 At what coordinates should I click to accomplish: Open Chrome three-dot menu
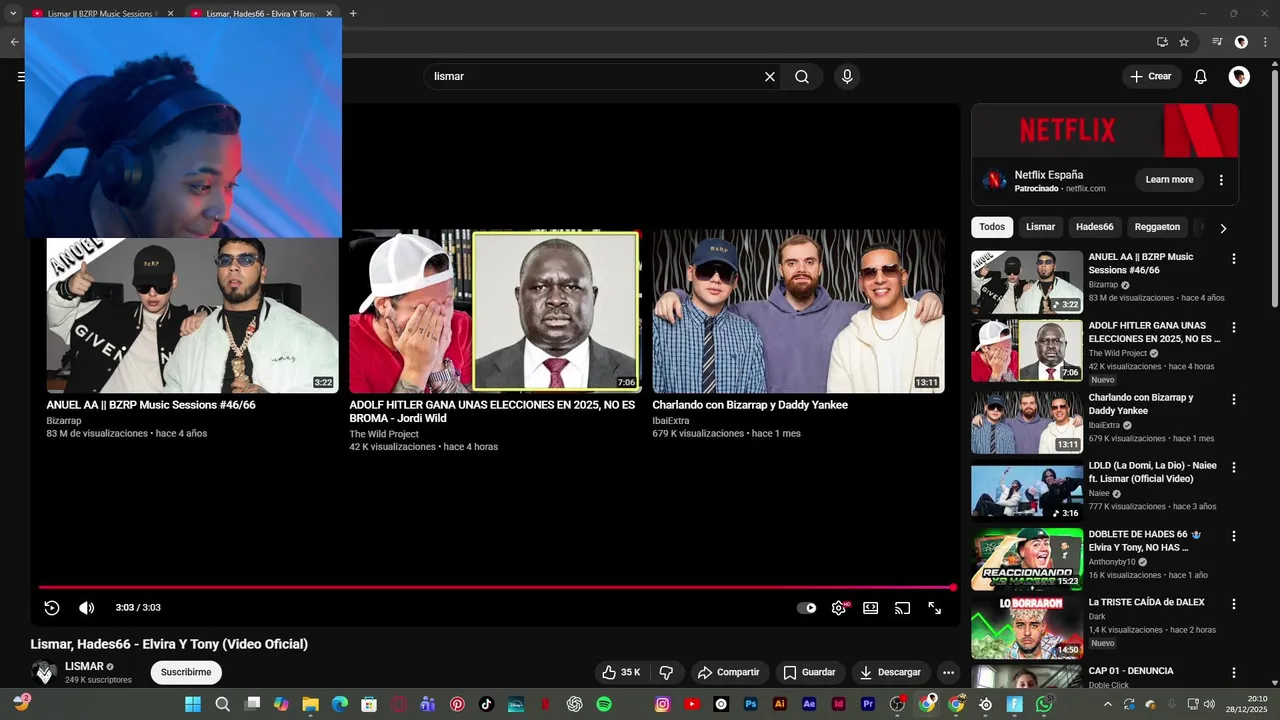[1265, 42]
